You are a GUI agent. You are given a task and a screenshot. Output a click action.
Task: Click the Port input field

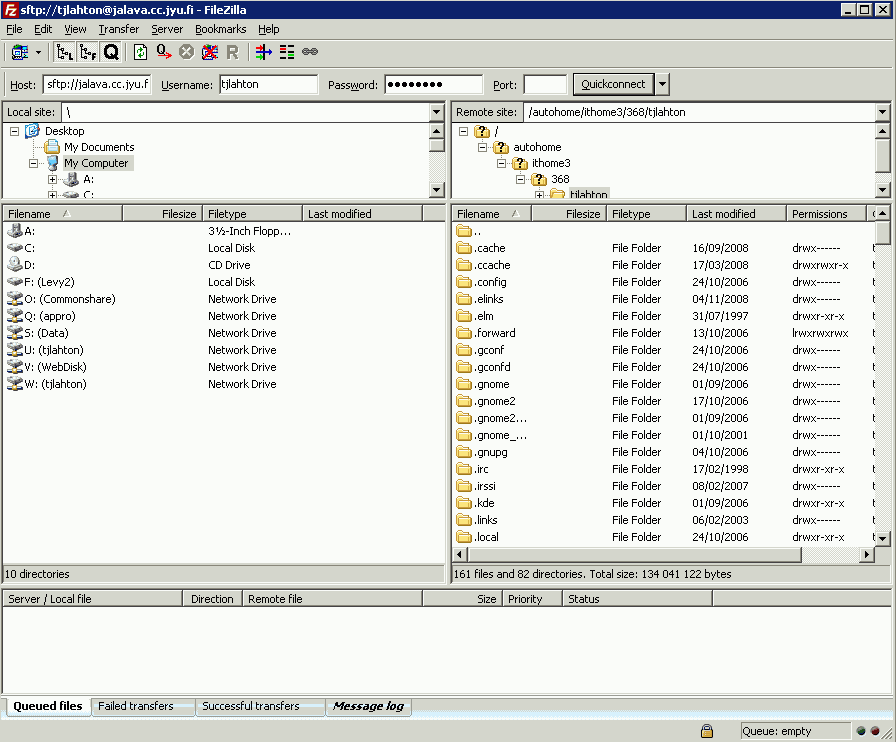point(545,85)
